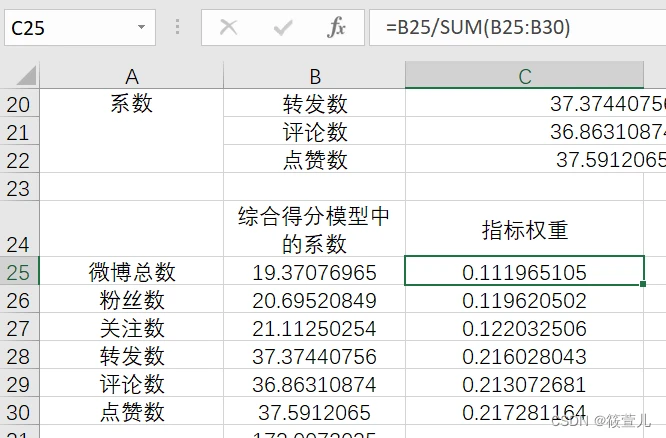This screenshot has width=666, height=438.
Task: Select row 30 header
Action: pos(20,411)
